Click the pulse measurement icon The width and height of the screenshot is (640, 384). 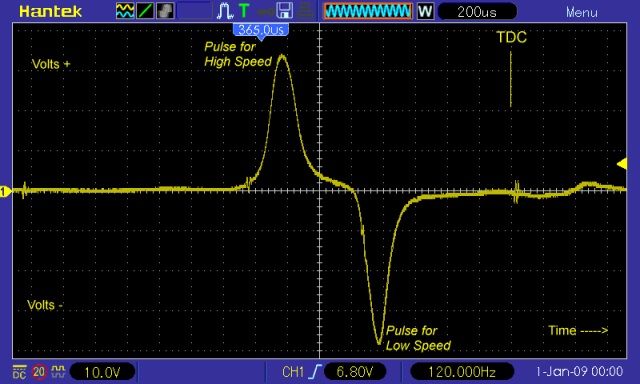coord(225,11)
